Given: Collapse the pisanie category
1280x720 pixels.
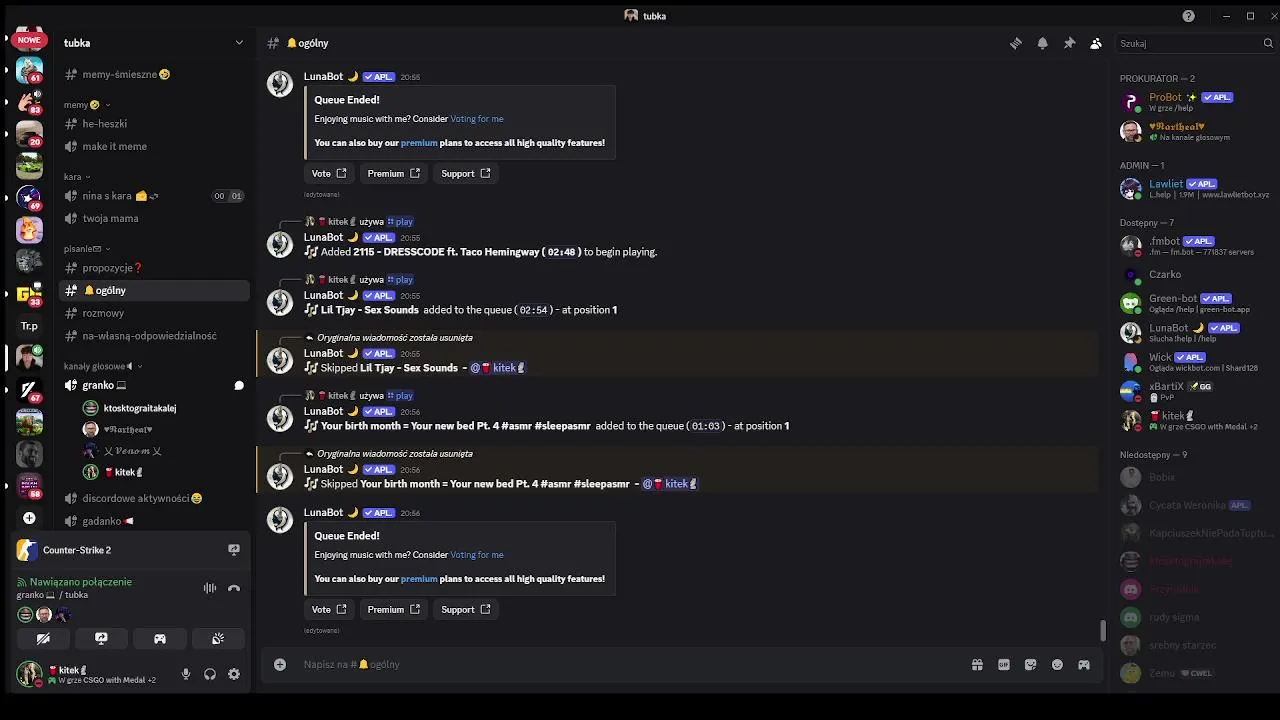Looking at the screenshot, I should [86, 249].
